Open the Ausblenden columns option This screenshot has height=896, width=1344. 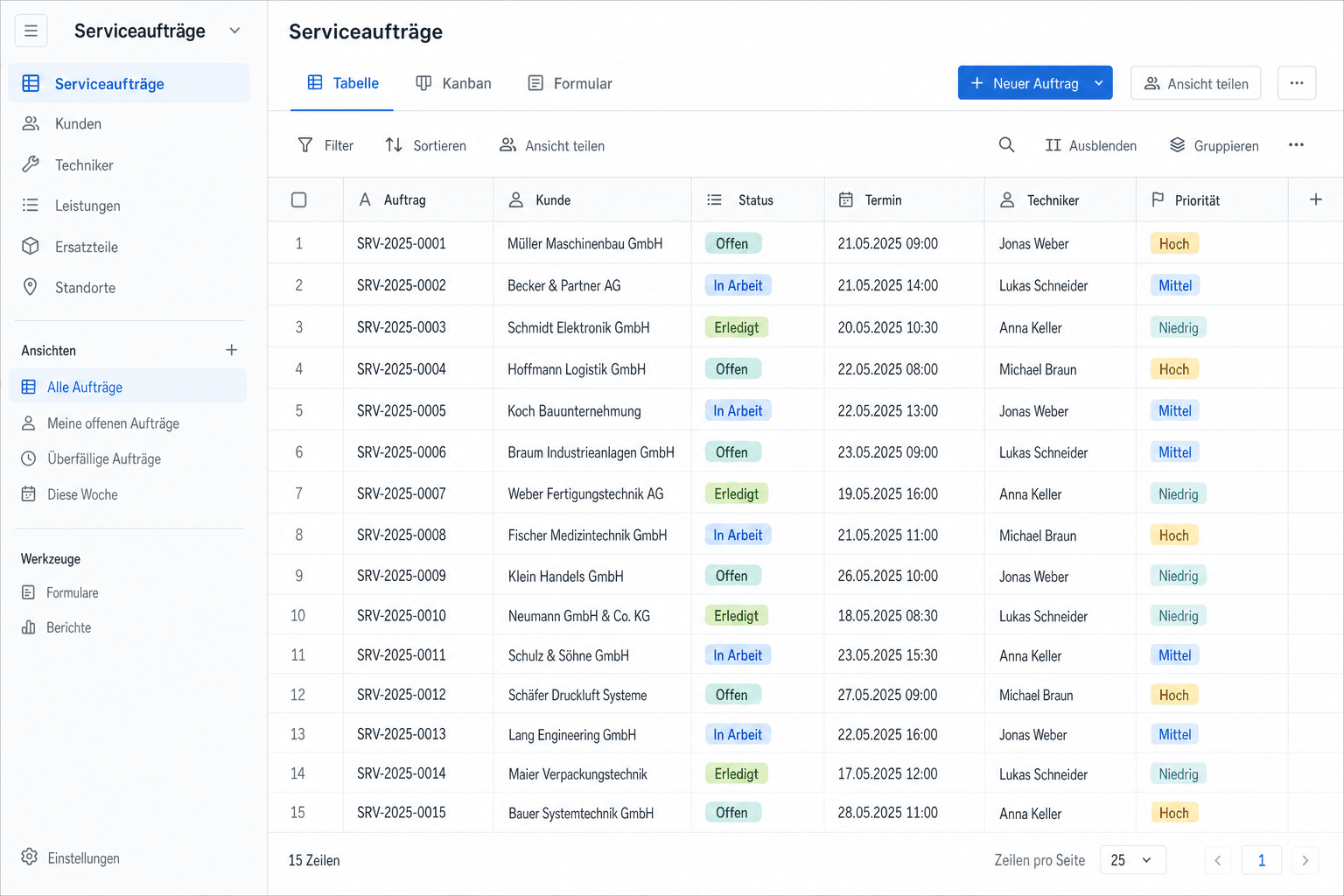coord(1091,145)
